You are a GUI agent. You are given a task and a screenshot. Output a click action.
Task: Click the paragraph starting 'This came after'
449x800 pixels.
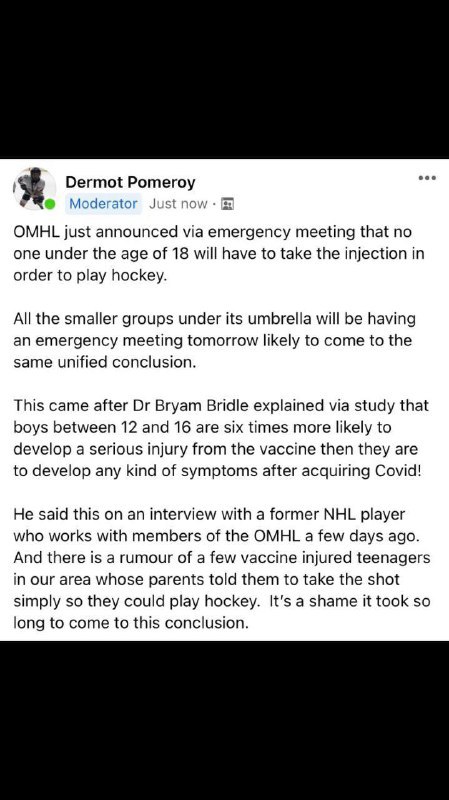221,438
